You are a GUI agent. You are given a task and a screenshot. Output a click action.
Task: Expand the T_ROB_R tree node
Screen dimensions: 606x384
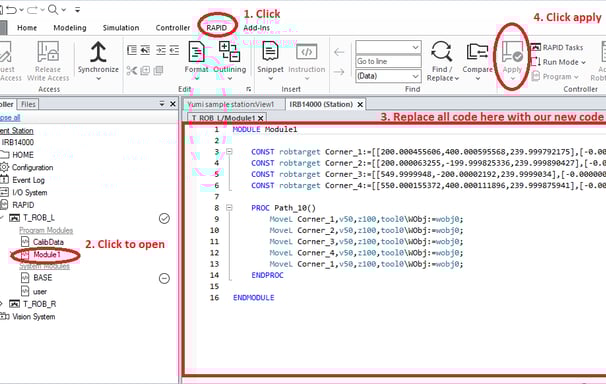tap(2, 304)
